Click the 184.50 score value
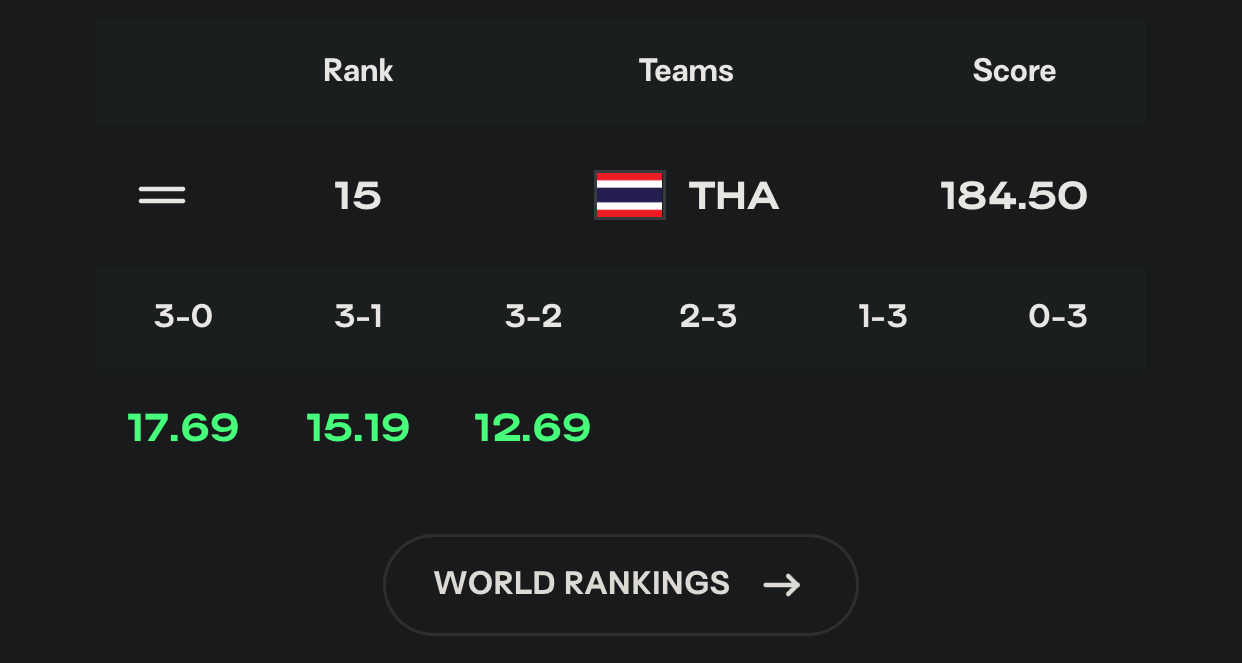Viewport: 1242px width, 663px height. pos(1014,196)
